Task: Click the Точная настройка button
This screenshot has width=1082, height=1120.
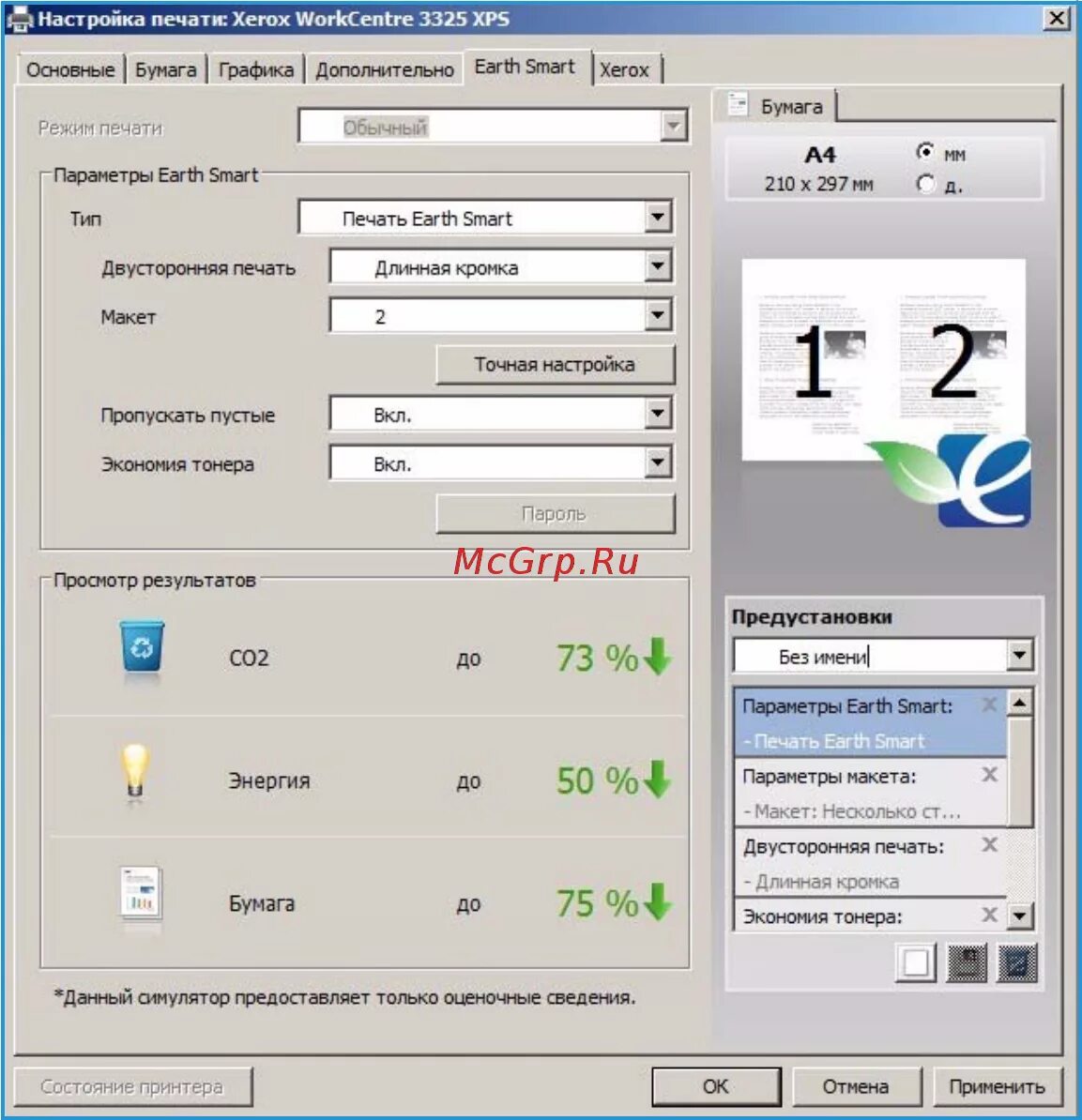Action: 555,364
